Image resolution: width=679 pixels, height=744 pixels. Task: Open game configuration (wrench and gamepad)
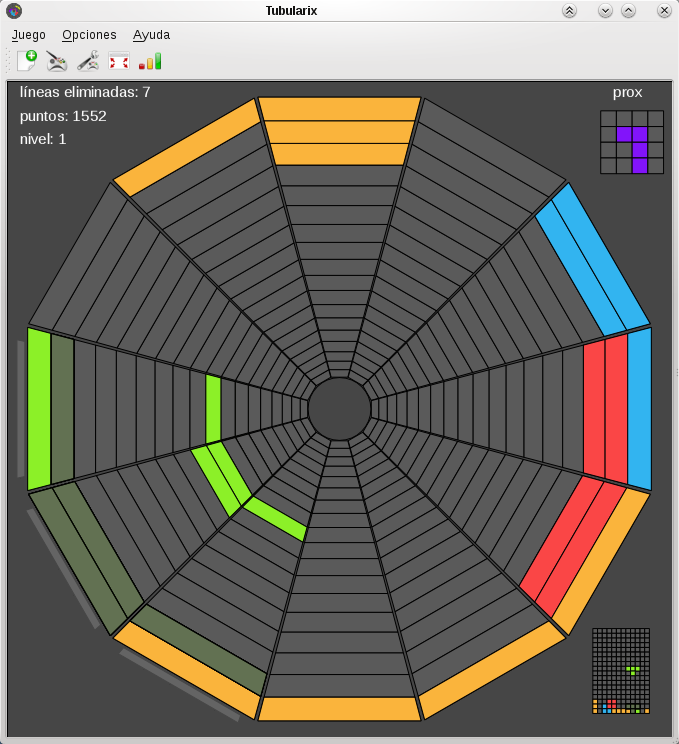pyautogui.click(x=88, y=61)
